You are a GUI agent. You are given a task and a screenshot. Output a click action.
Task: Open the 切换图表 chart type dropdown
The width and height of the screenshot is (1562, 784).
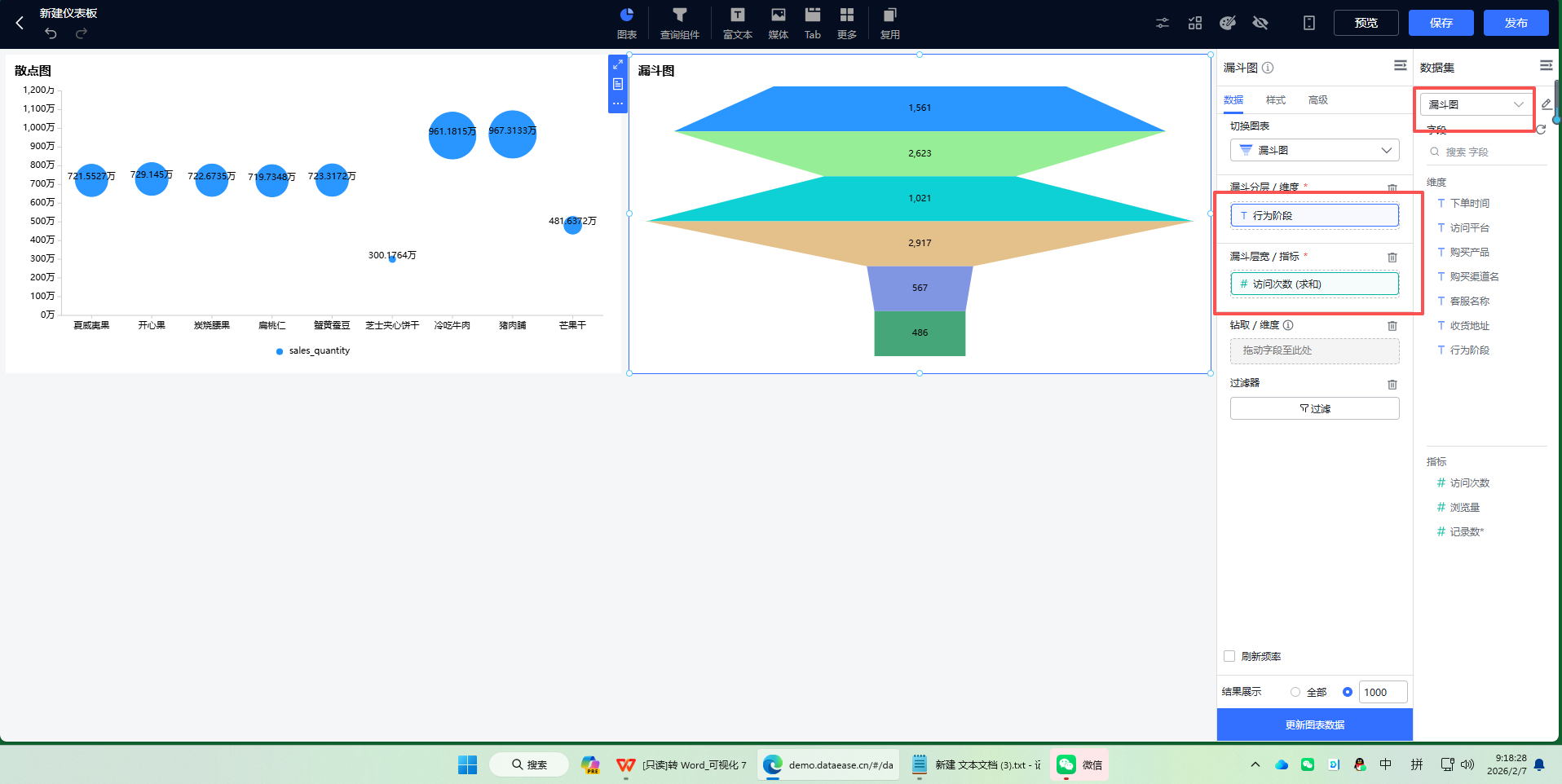tap(1315, 150)
